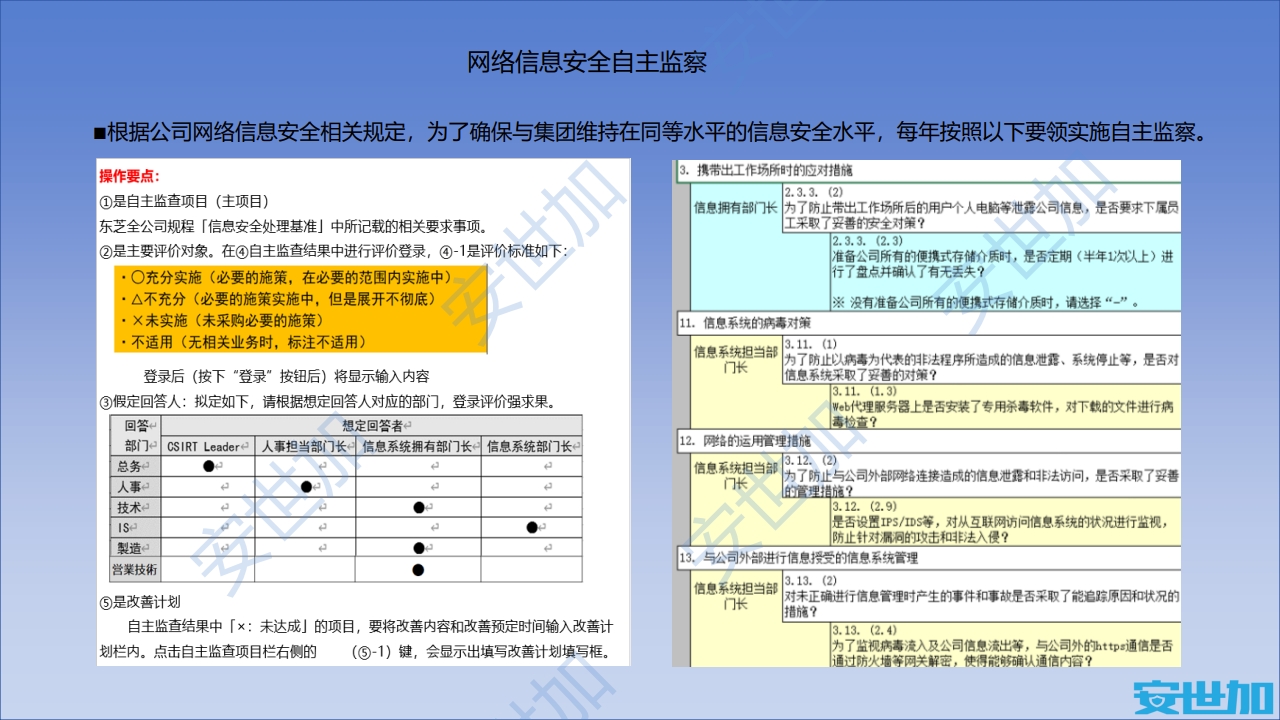Click 信息系统担当部门长 in section 12
The width and height of the screenshot is (1280, 720).
pyautogui.click(x=735, y=474)
